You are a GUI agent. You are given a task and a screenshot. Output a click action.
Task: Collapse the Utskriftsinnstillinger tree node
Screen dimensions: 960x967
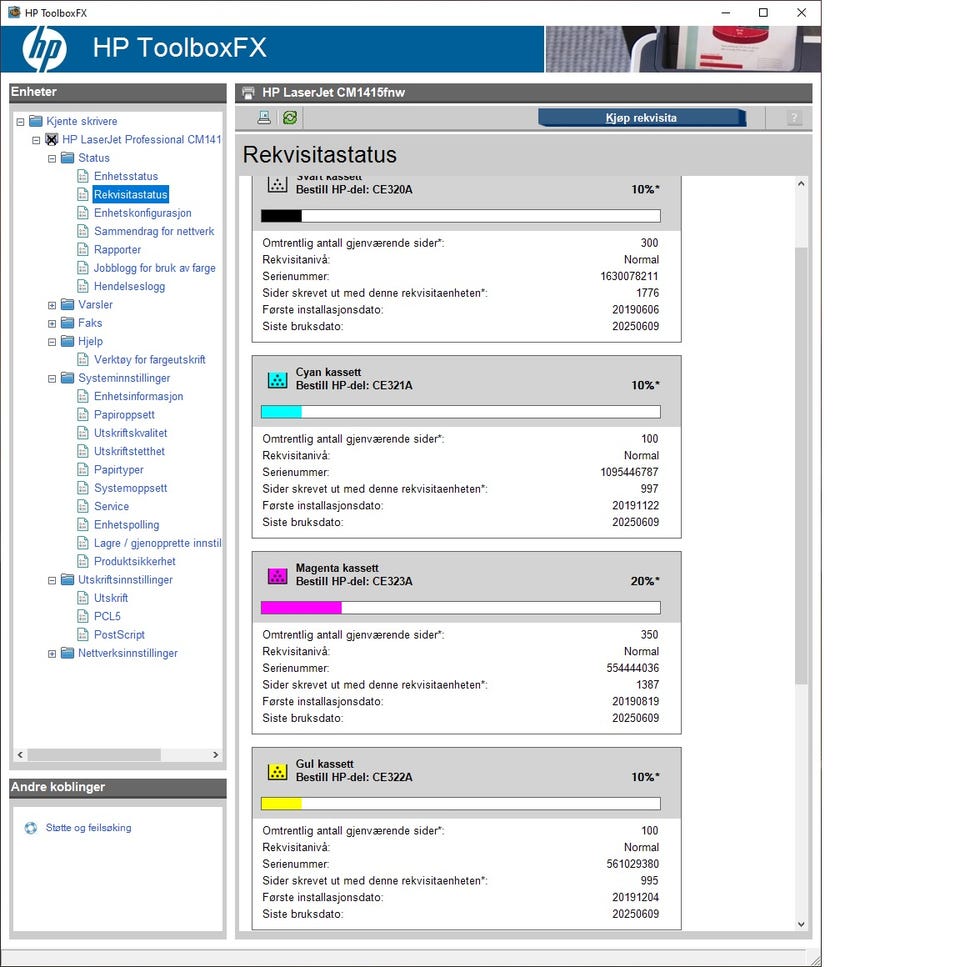point(52,580)
